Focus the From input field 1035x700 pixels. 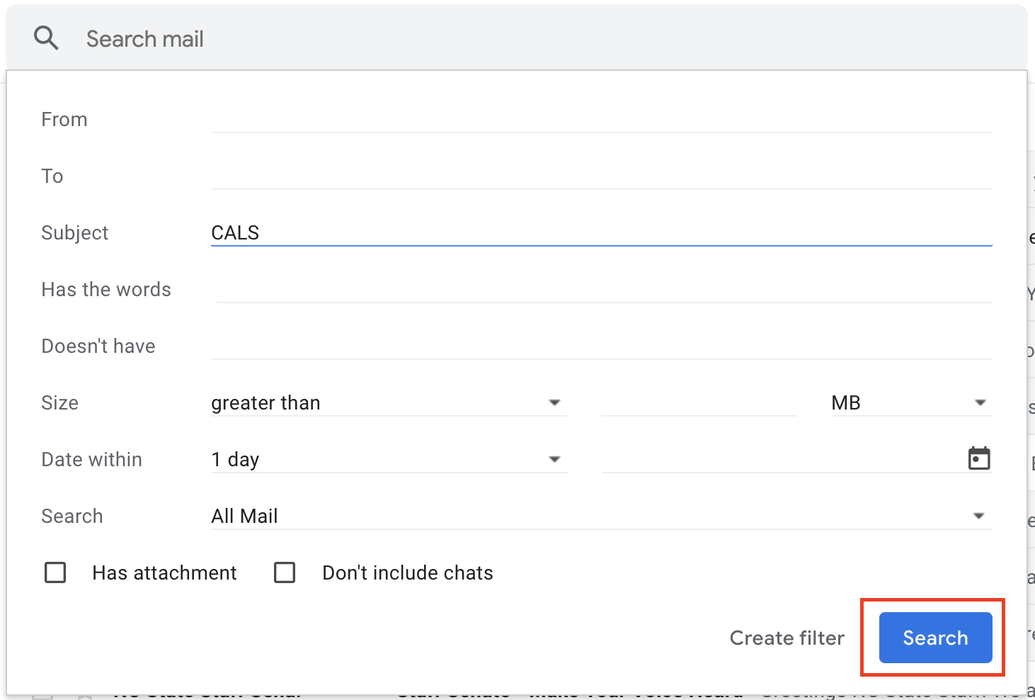tap(600, 119)
